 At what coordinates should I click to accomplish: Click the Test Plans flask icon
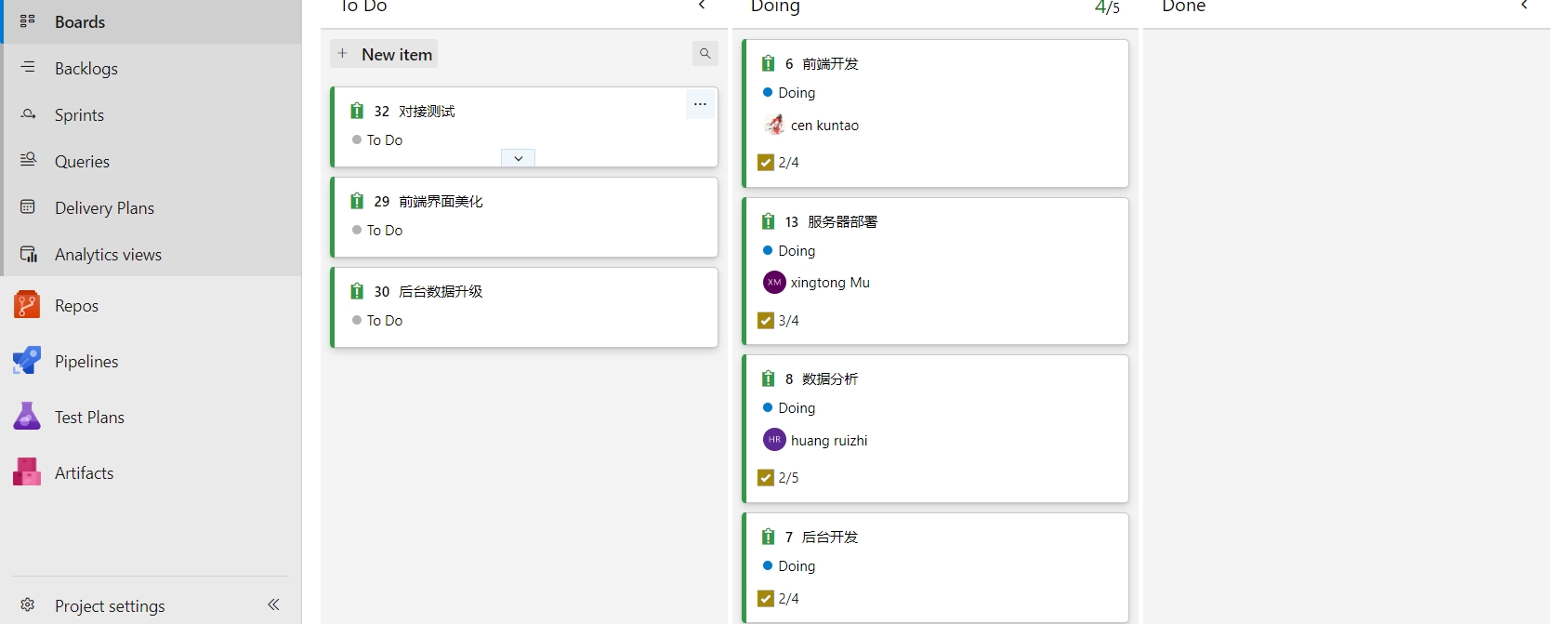tap(27, 417)
